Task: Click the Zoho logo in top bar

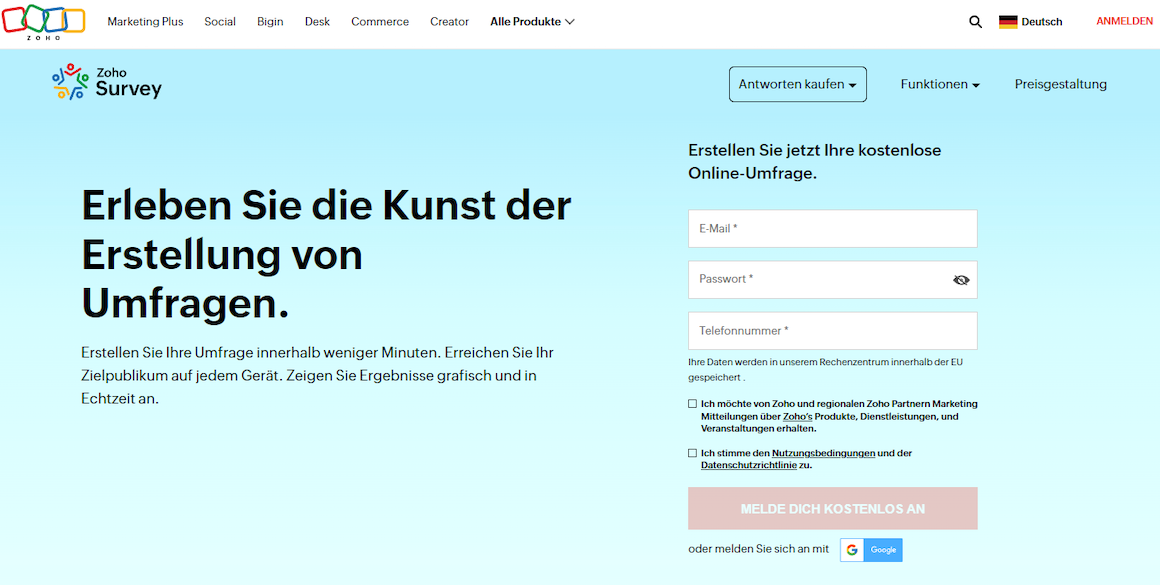Action: coord(43,21)
